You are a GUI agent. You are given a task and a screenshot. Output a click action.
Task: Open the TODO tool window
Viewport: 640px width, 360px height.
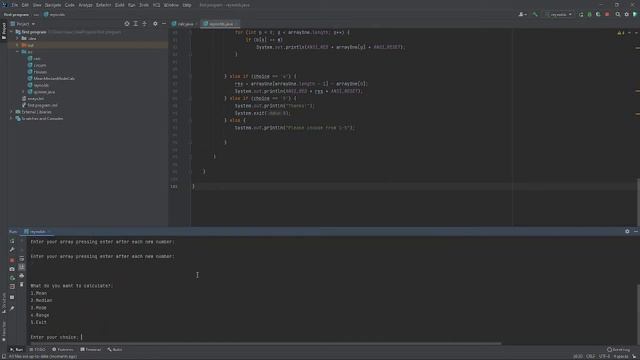[38, 350]
